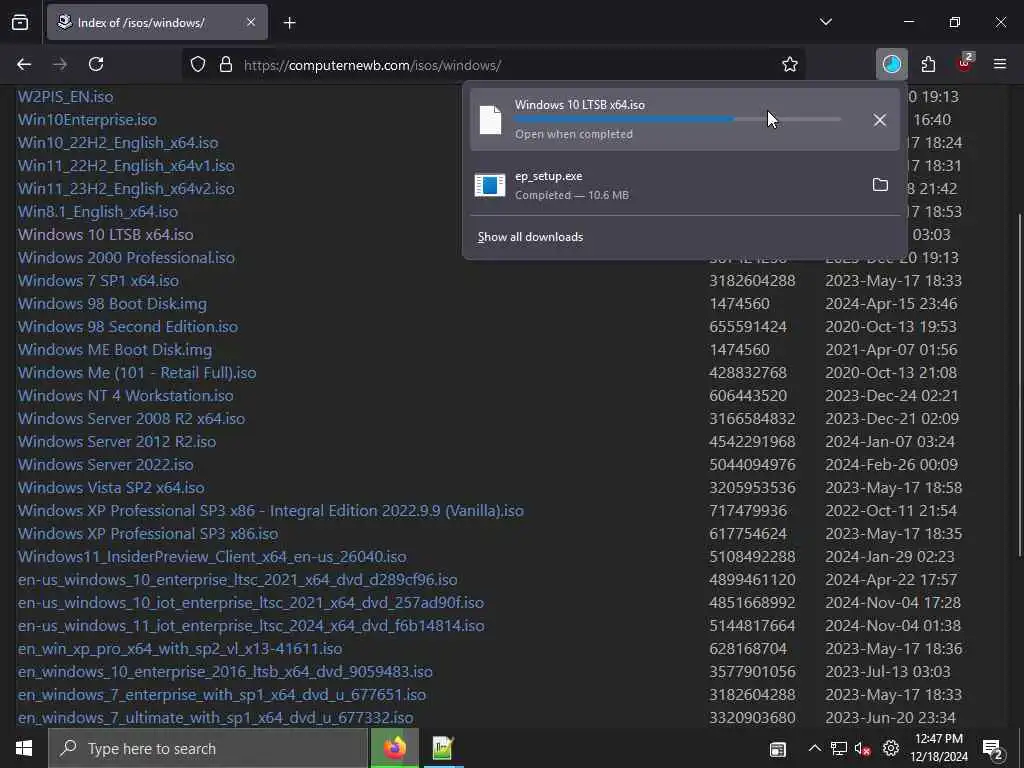Open Win10_22H2_English_x64.iso link
This screenshot has height=768, width=1024.
[118, 142]
